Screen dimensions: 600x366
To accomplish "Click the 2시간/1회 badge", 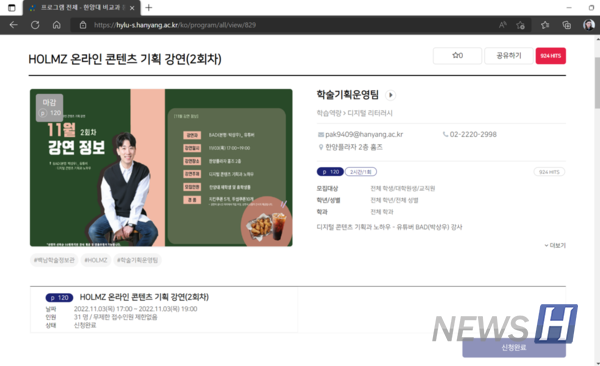I will (361, 172).
